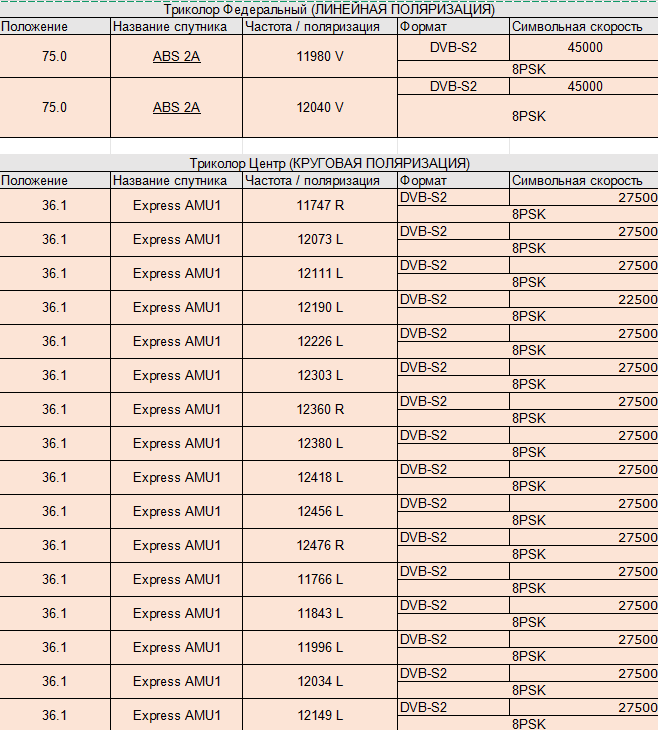Open the ABS 2A link beside 11980 V

click(x=176, y=56)
